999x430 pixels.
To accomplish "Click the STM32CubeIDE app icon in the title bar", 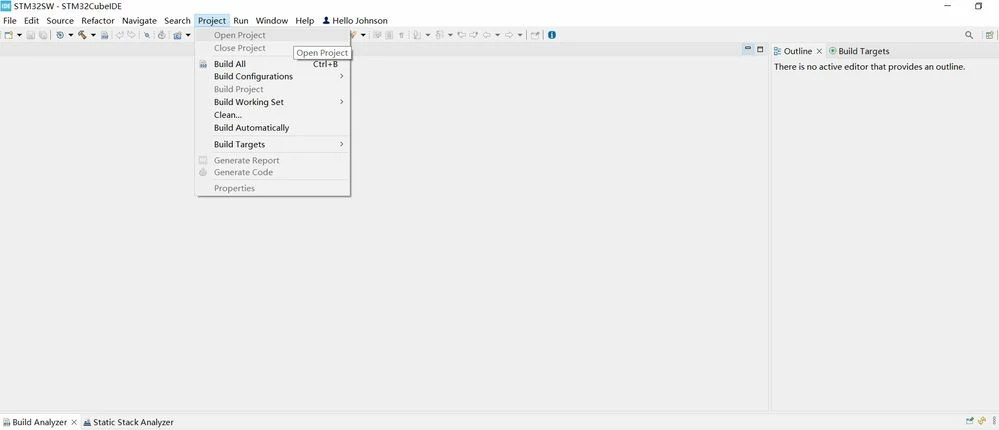I will (6, 6).
